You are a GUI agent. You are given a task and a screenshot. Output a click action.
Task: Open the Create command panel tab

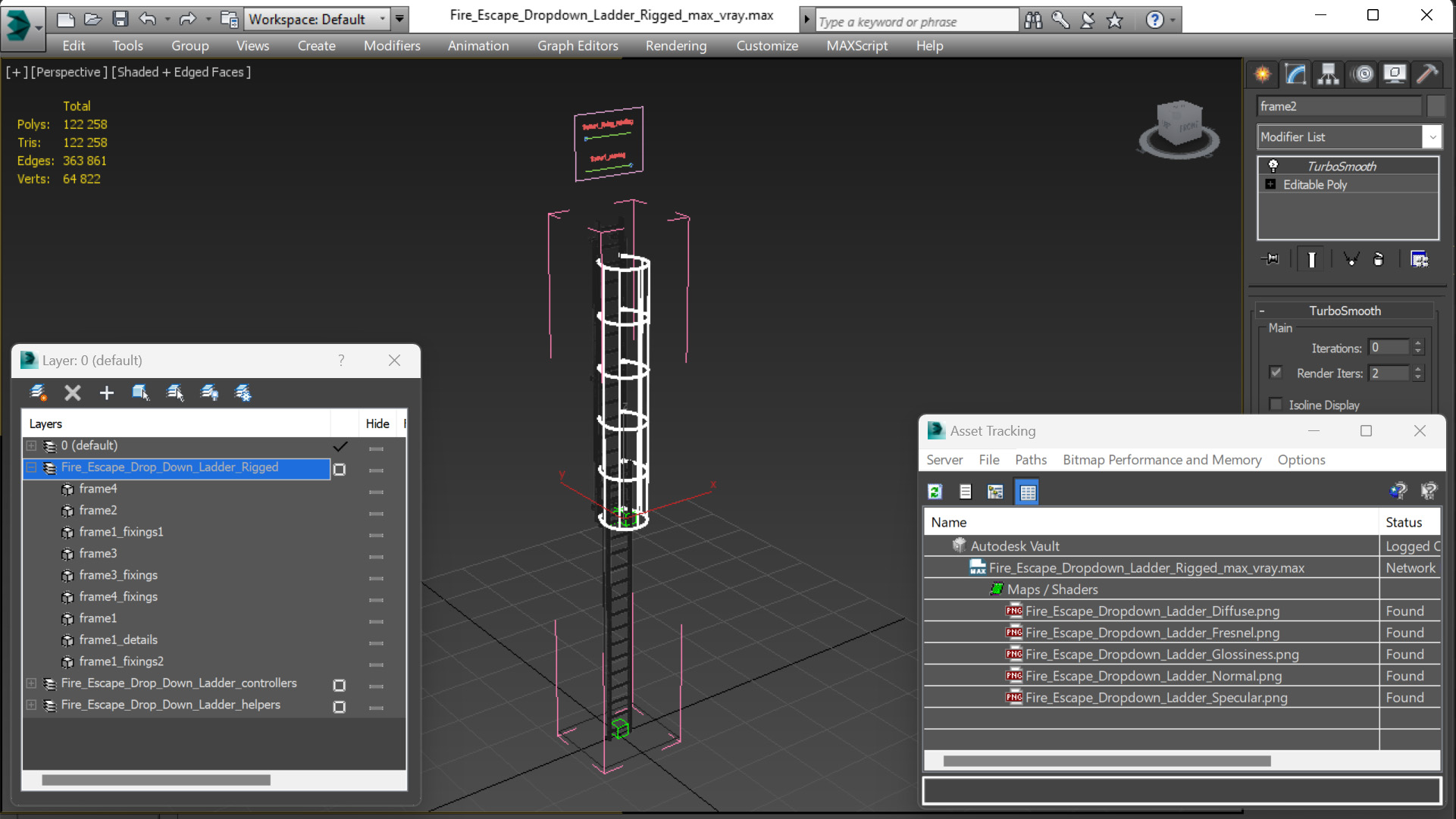pos(1263,74)
